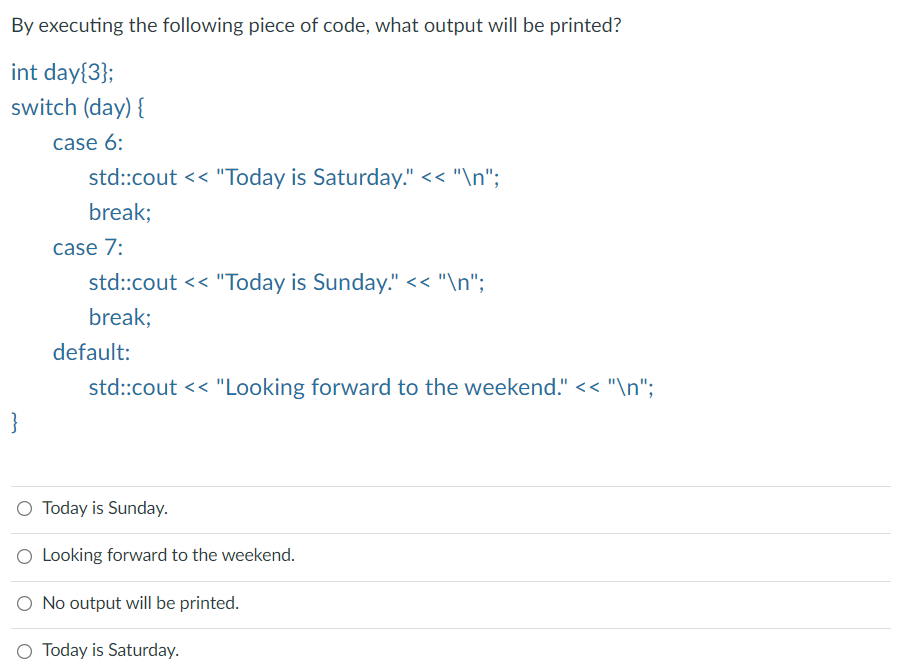Click the "Today is Saturday." answer label text
The height and width of the screenshot is (671, 899).
[111, 650]
